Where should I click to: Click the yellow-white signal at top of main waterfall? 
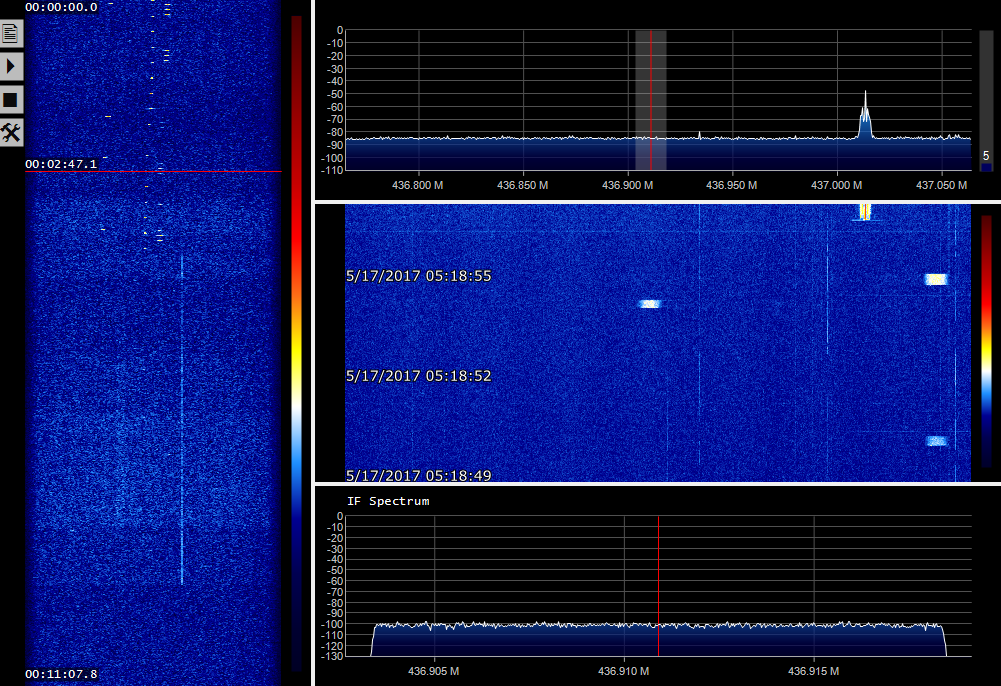coord(865,211)
